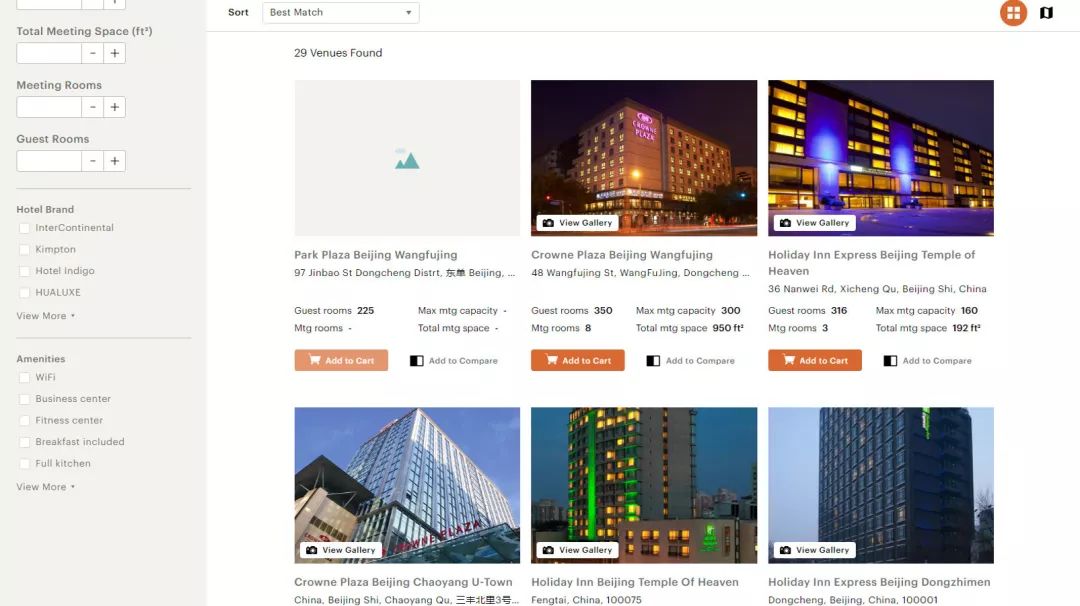Viewport: 1080px width, 606px height.
Task: View Gallery for Holiday Inn Express Beijing Dongzhimen
Action: tap(815, 550)
